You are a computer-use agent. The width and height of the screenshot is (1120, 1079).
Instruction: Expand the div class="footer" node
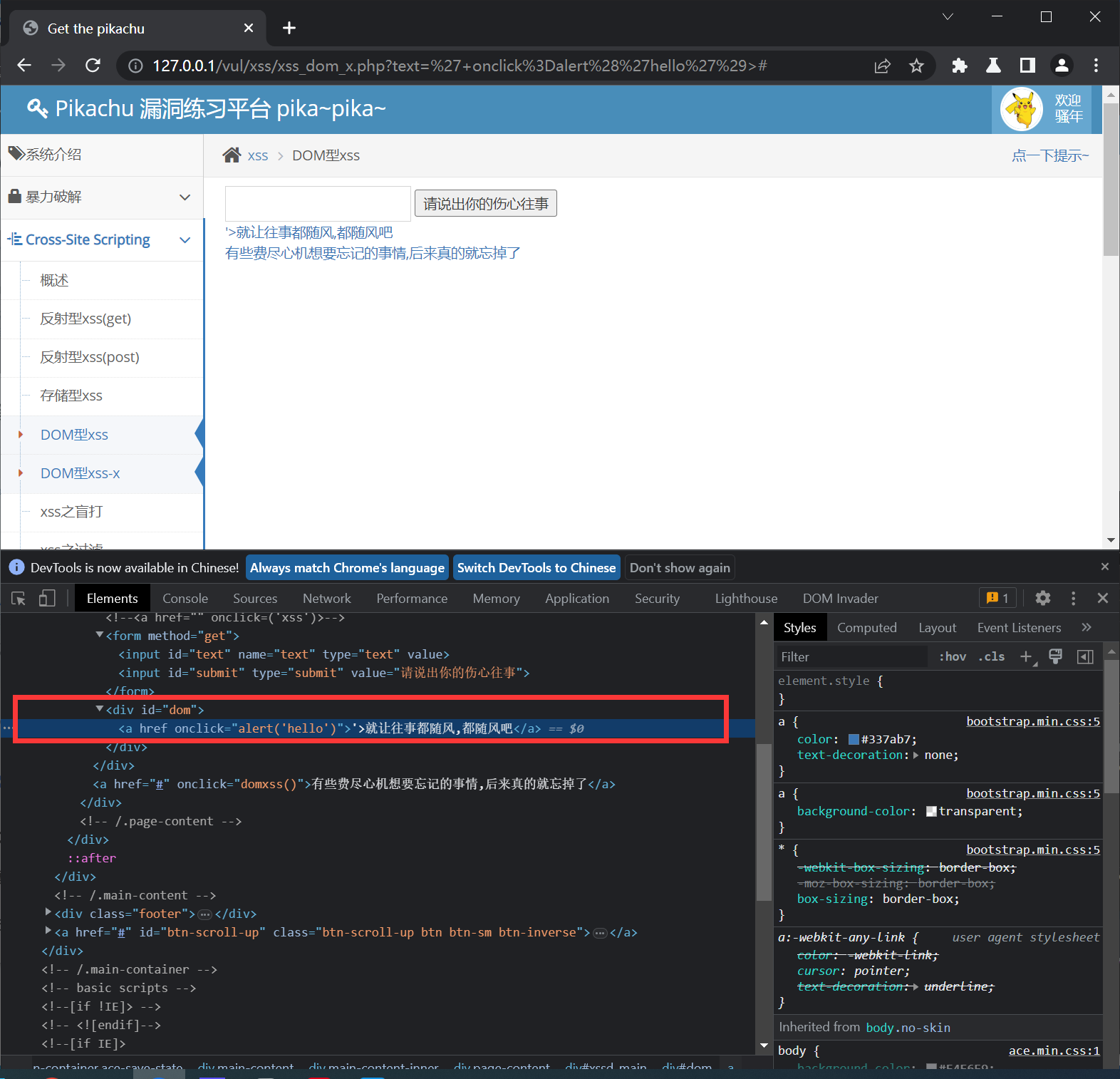(48, 912)
